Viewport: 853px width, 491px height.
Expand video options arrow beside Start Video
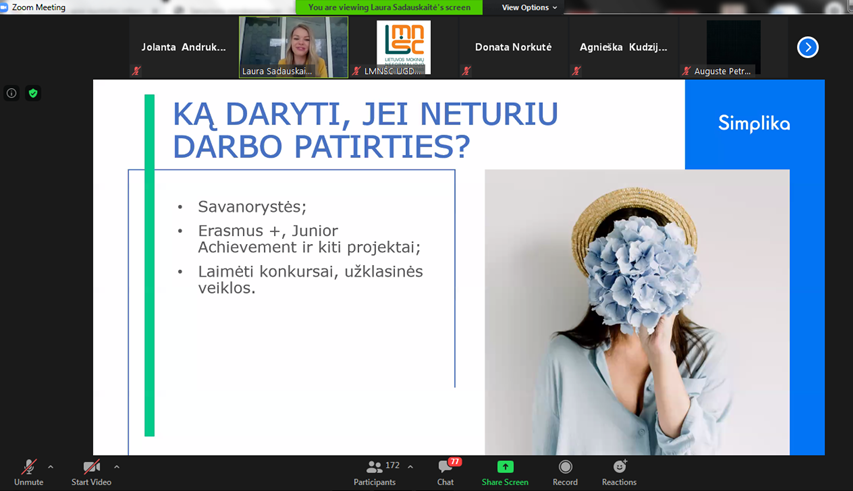[117, 467]
